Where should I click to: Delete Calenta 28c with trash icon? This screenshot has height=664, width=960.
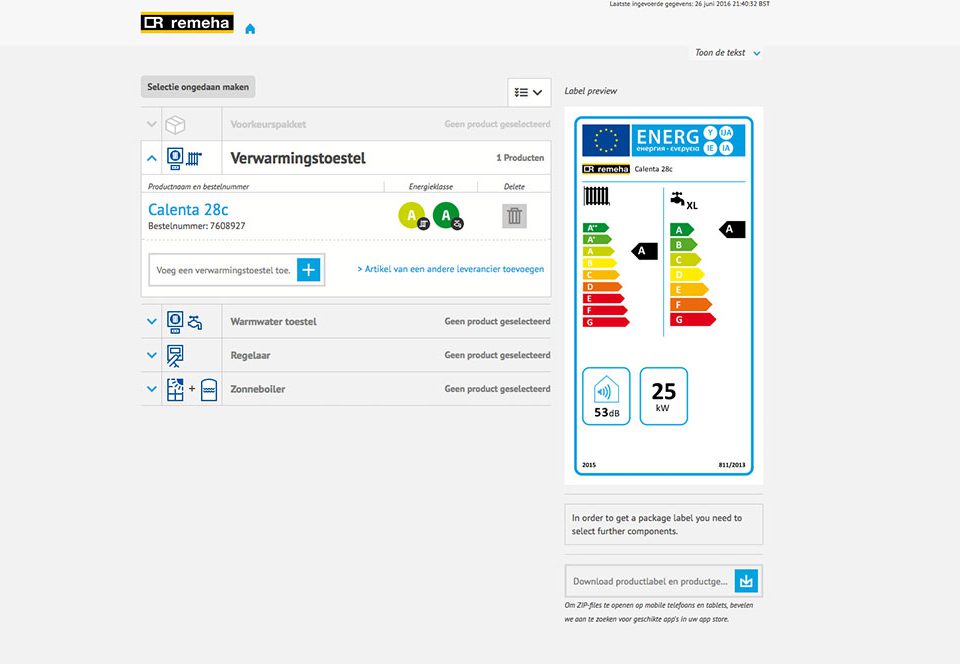click(x=514, y=216)
